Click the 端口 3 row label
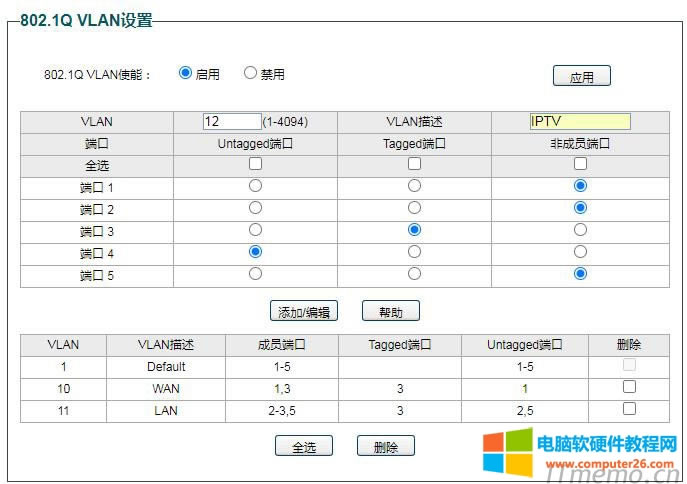 click(97, 232)
